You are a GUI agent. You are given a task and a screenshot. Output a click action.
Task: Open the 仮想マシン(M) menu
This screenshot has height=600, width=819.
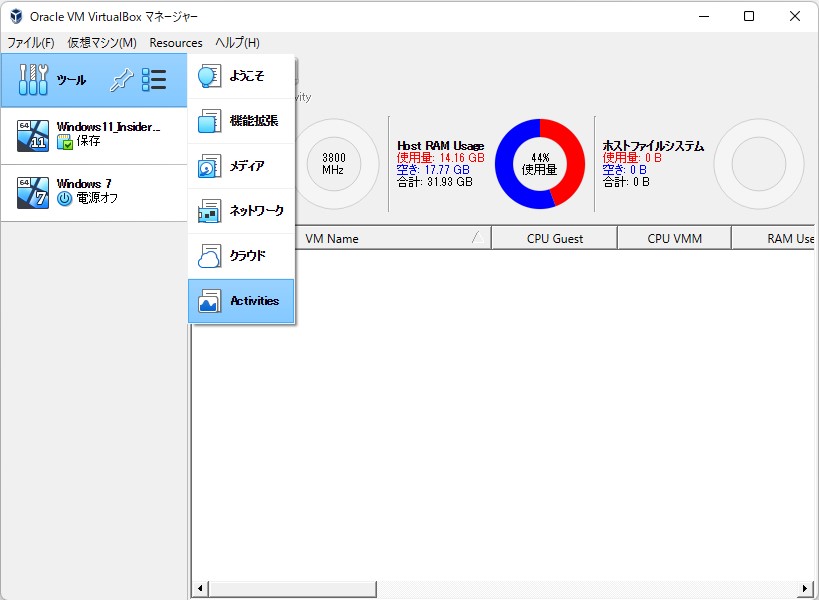pyautogui.click(x=102, y=43)
